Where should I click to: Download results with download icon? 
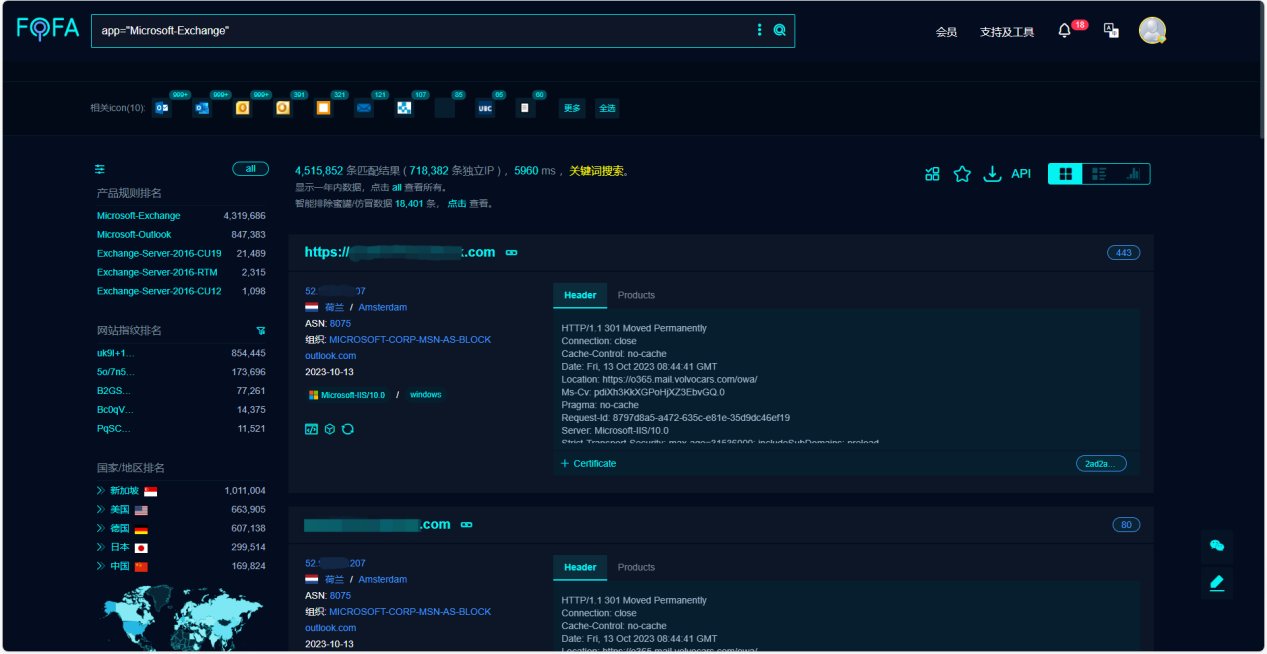pyautogui.click(x=992, y=174)
